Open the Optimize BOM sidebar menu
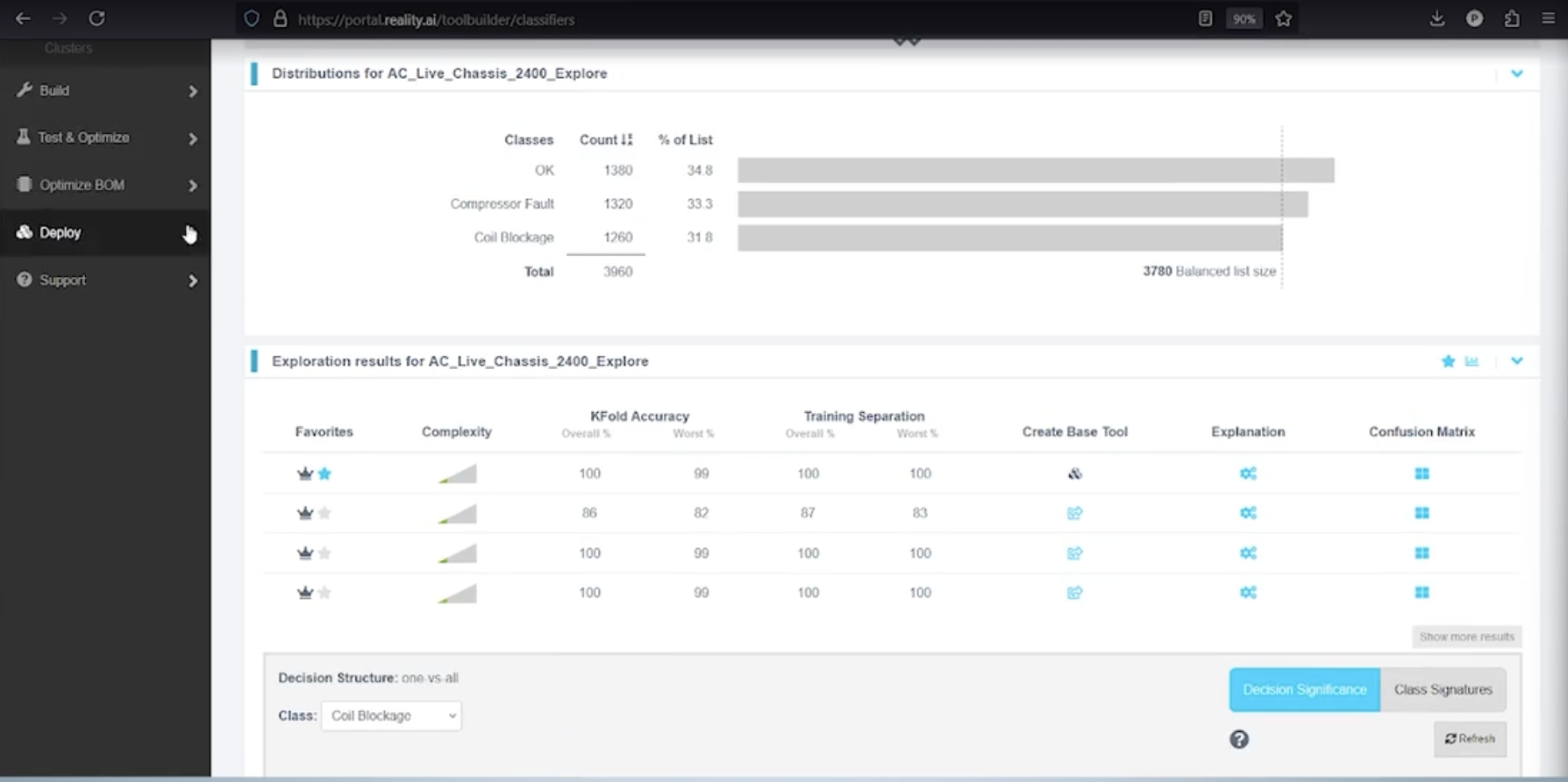1568x782 pixels. click(105, 185)
